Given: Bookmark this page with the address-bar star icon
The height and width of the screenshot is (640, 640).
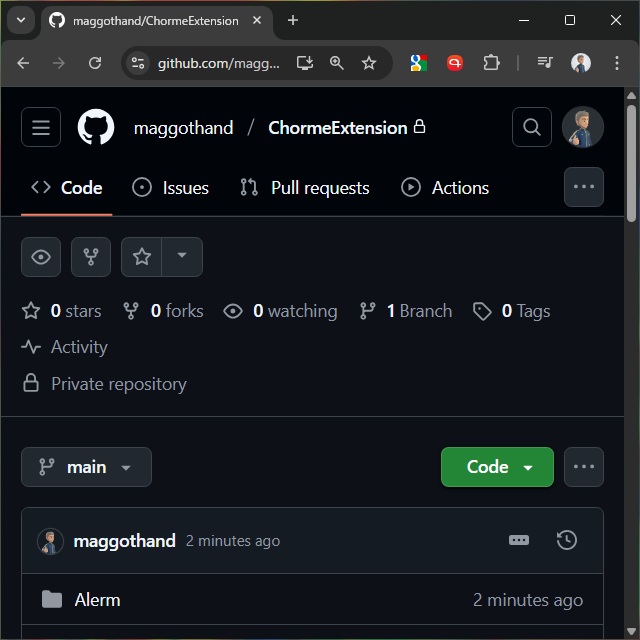Looking at the screenshot, I should [x=369, y=63].
